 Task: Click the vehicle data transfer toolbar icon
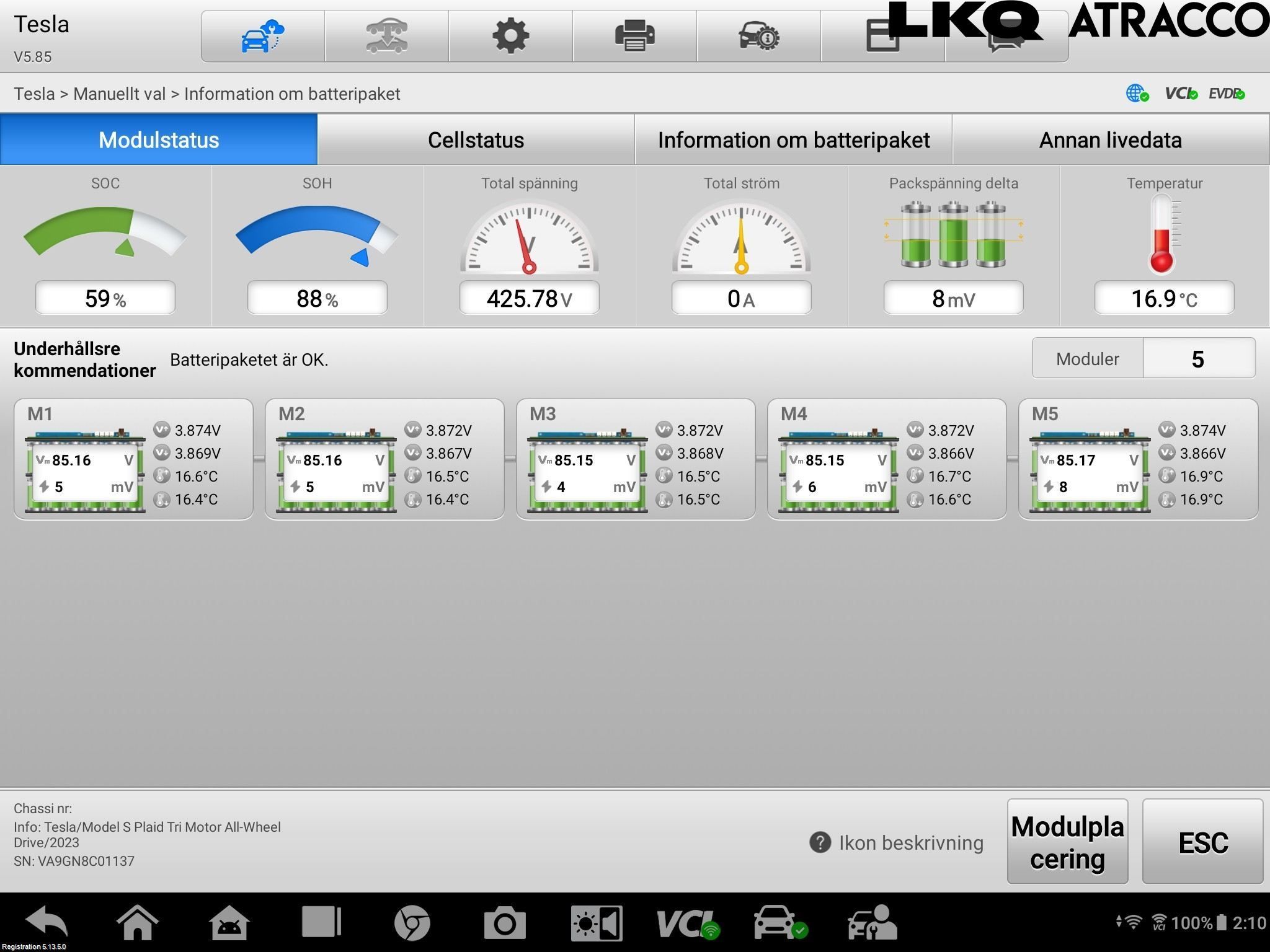pyautogui.click(x=386, y=36)
